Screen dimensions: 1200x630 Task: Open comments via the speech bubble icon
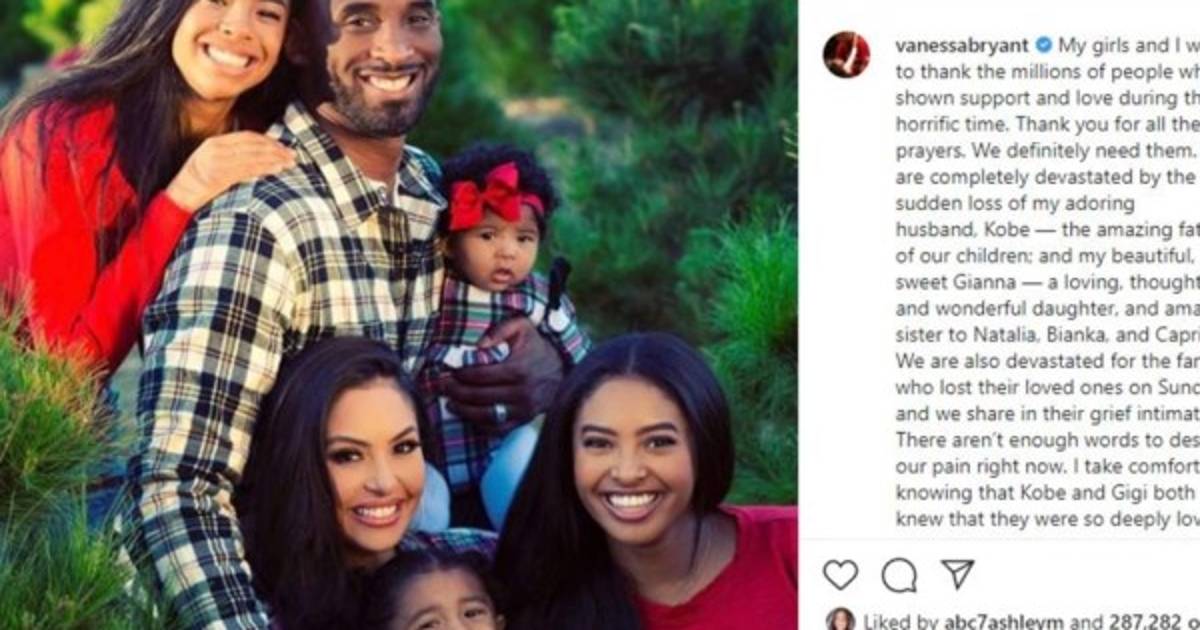click(x=899, y=574)
